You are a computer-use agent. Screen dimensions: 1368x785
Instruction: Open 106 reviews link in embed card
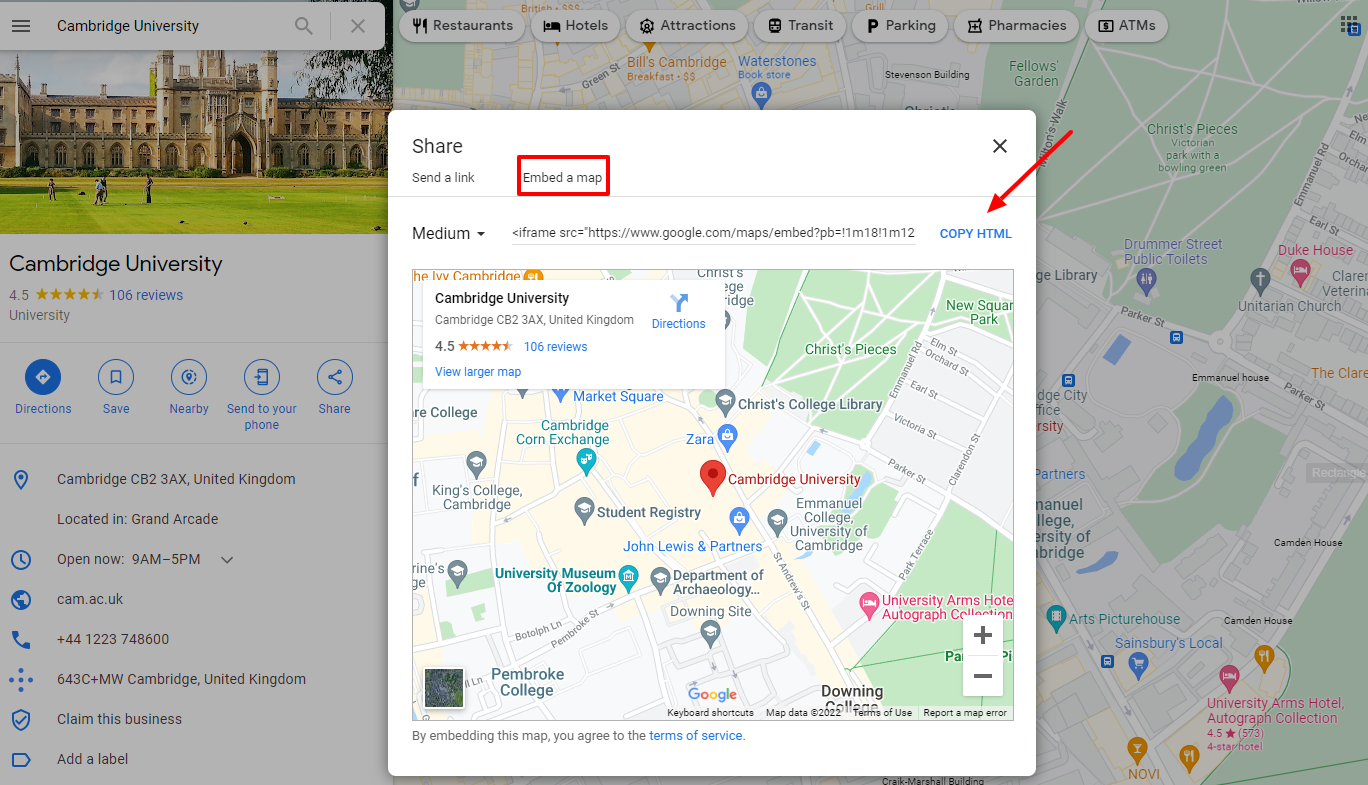pos(556,347)
